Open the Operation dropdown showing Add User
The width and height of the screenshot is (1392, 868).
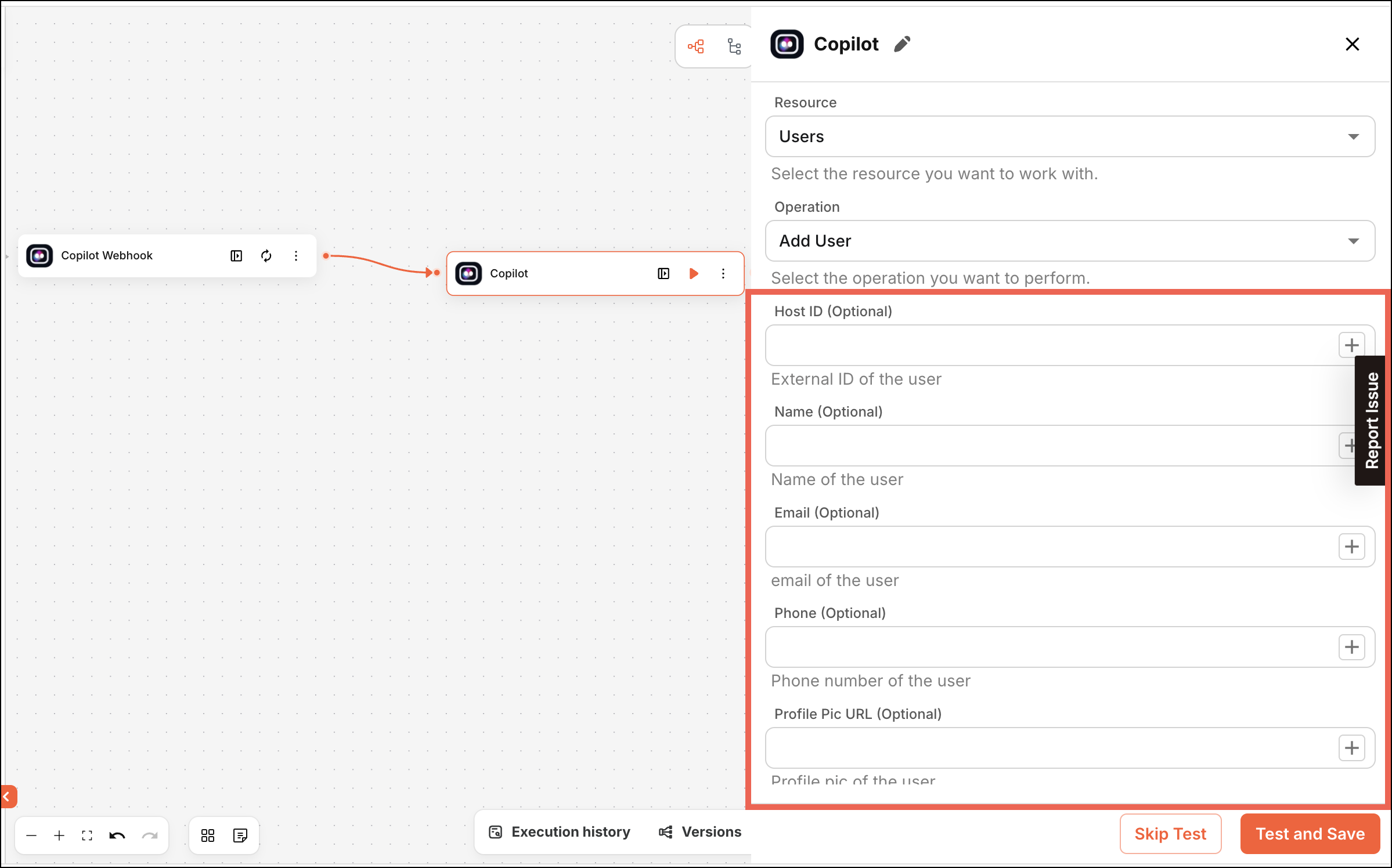pyautogui.click(x=1070, y=241)
